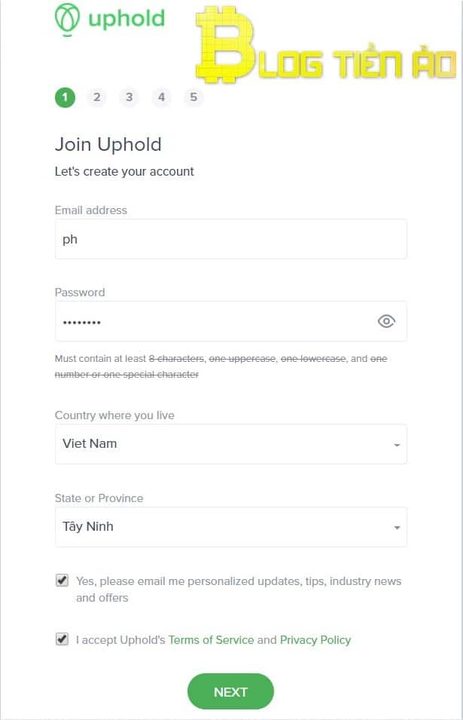Viewport: 463px width, 720px height.
Task: Expand the State or Province dropdown
Action: (231, 527)
